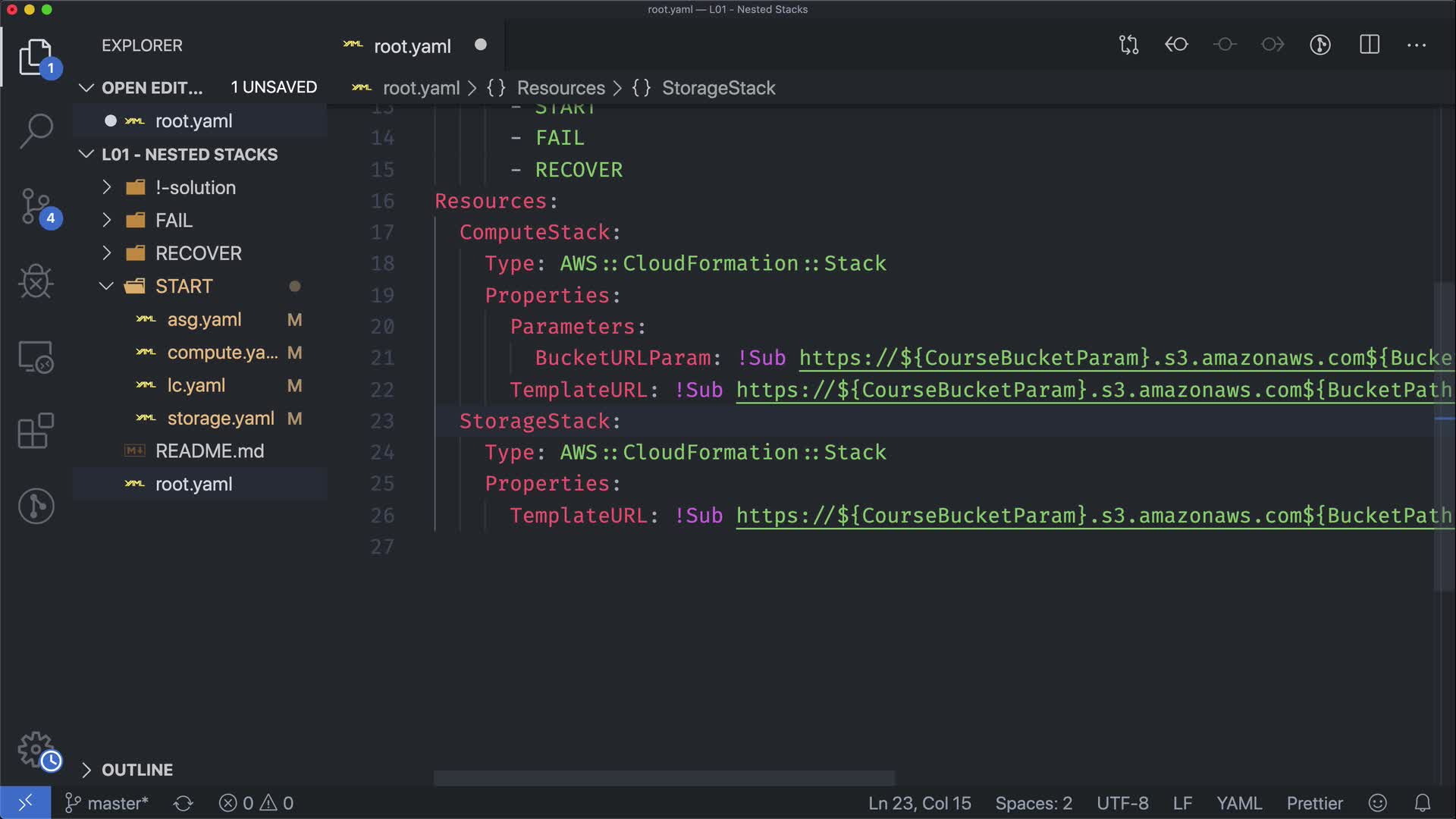Expand the OUTLINE section

tap(136, 770)
